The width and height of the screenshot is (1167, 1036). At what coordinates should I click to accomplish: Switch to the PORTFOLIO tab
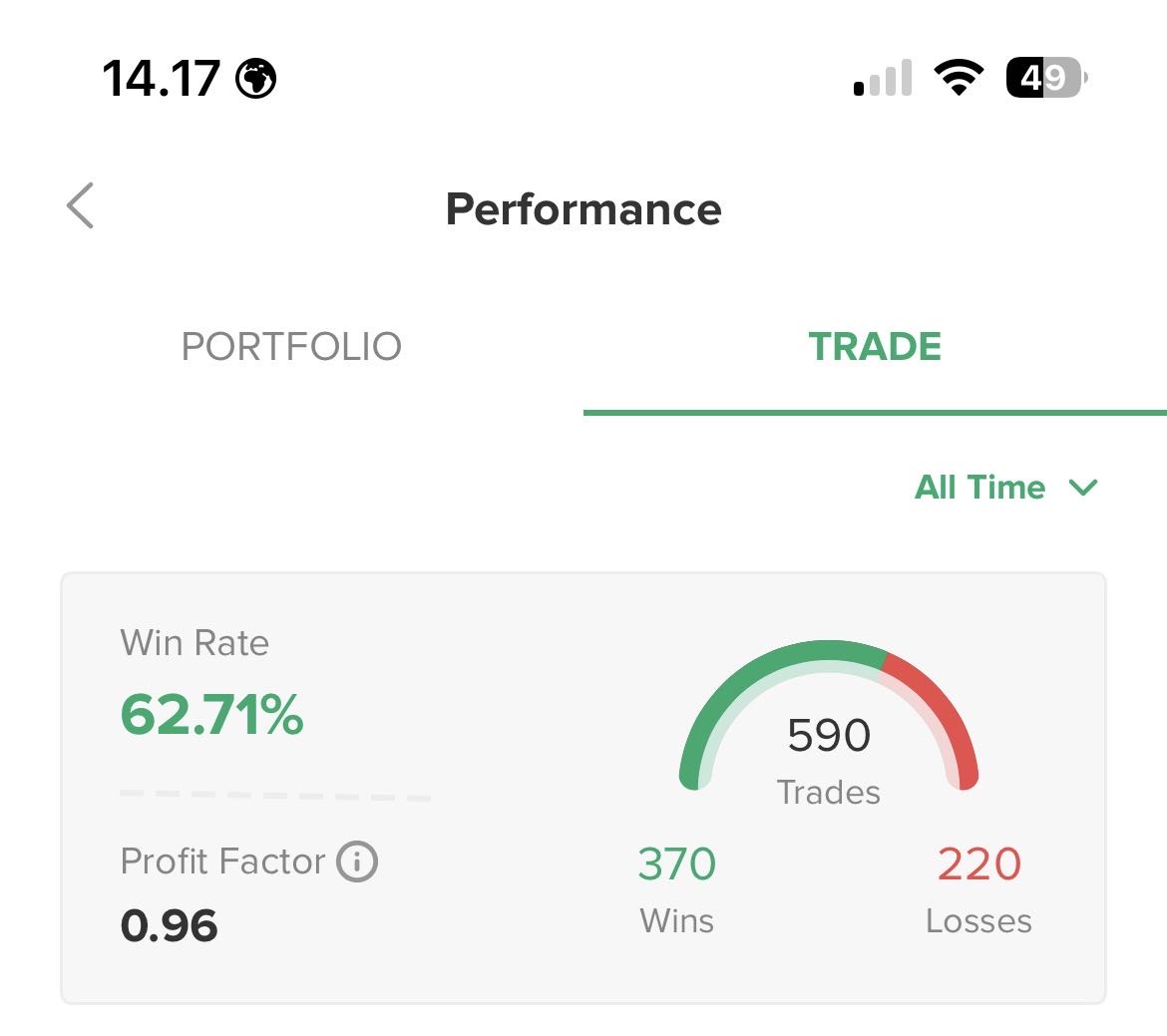[x=291, y=347]
